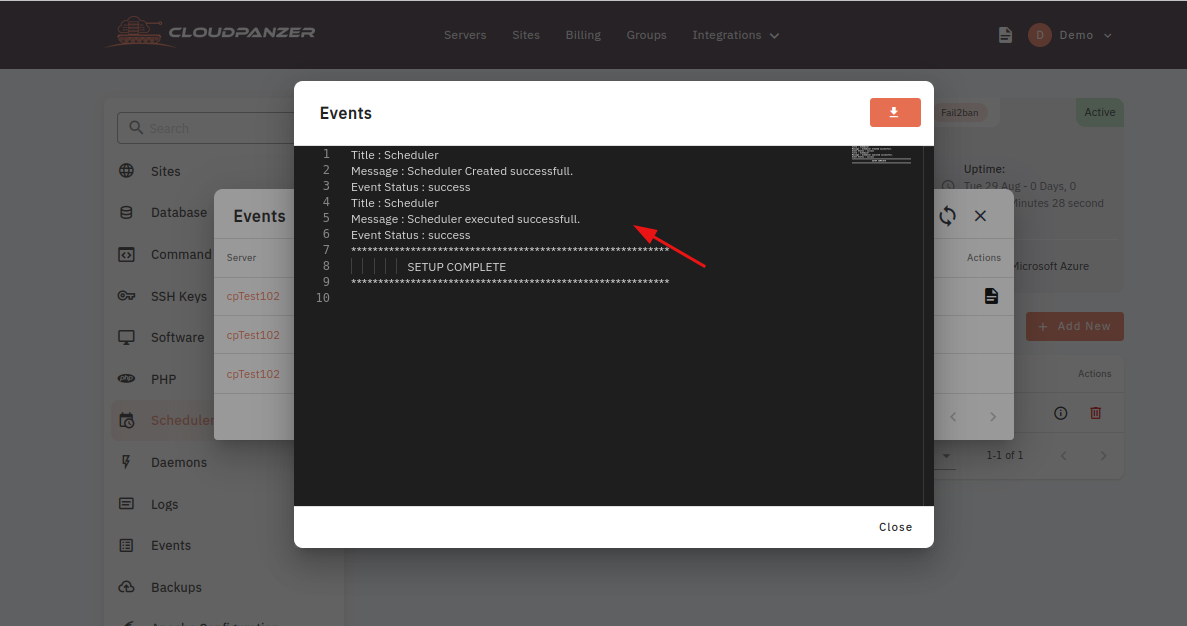Open Backups cloud icon in sidebar

126,587
